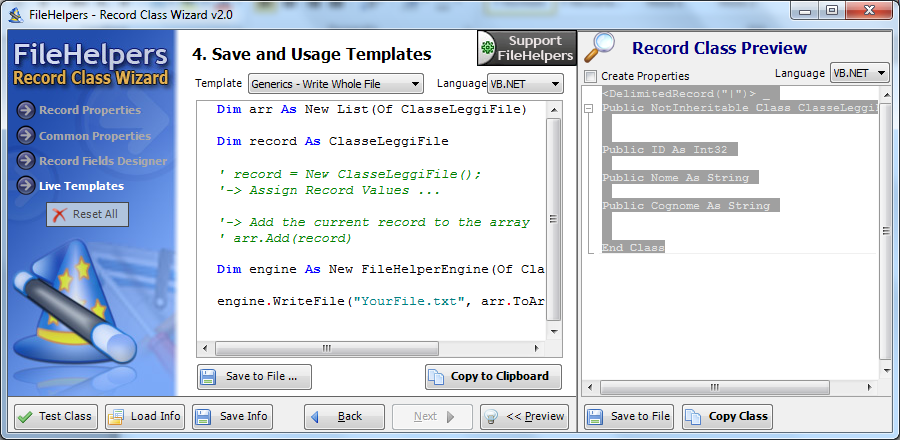Click the FileHelpers app icon in title bar
Image resolution: width=900 pixels, height=440 pixels.
(17, 14)
